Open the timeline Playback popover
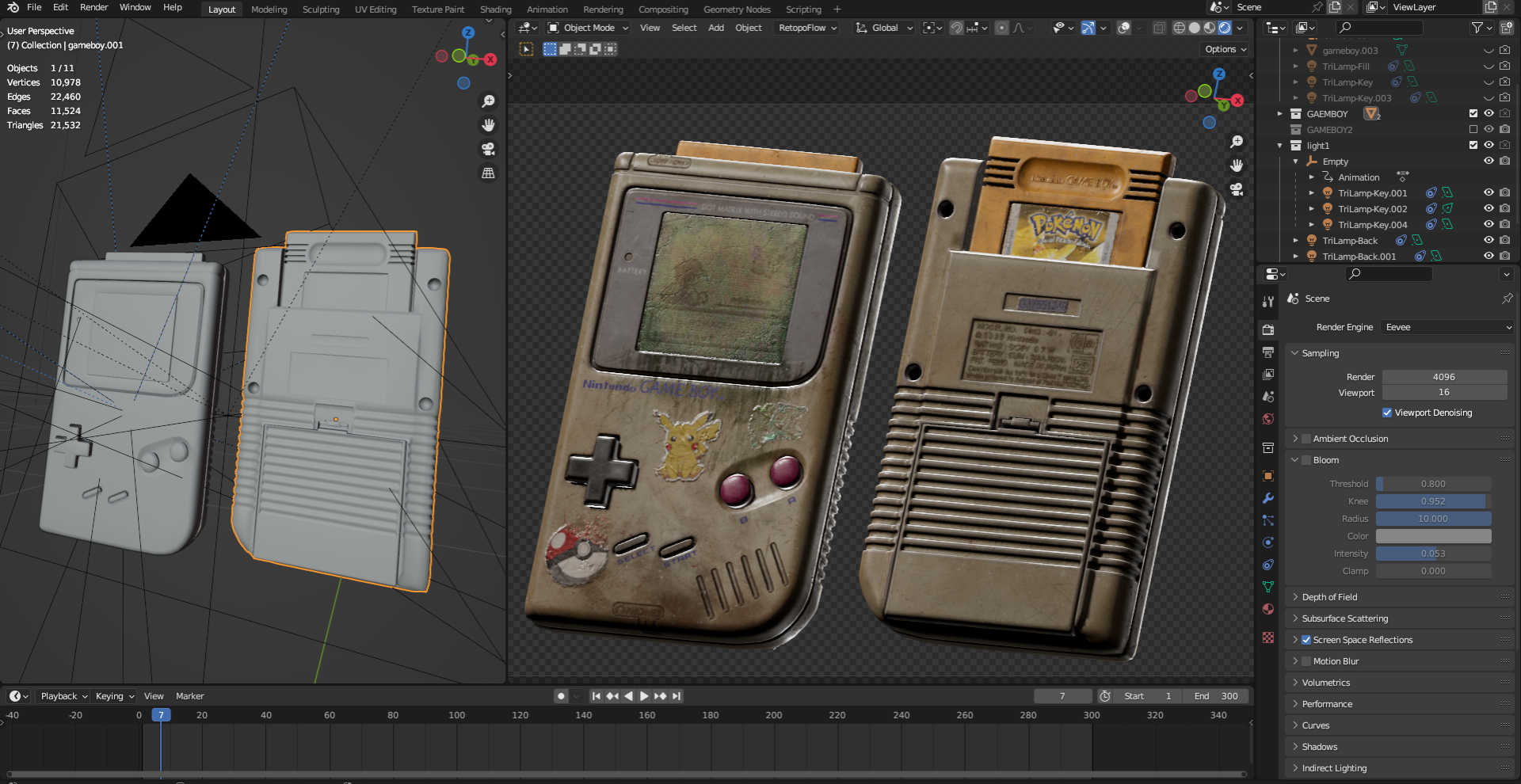Screen dimensions: 1521x784 64,696
